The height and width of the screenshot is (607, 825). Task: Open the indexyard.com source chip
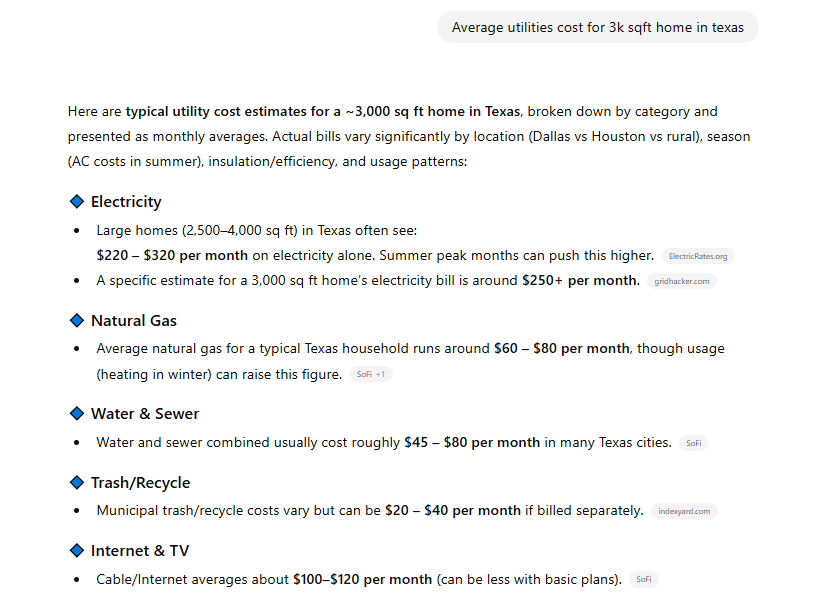[684, 511]
